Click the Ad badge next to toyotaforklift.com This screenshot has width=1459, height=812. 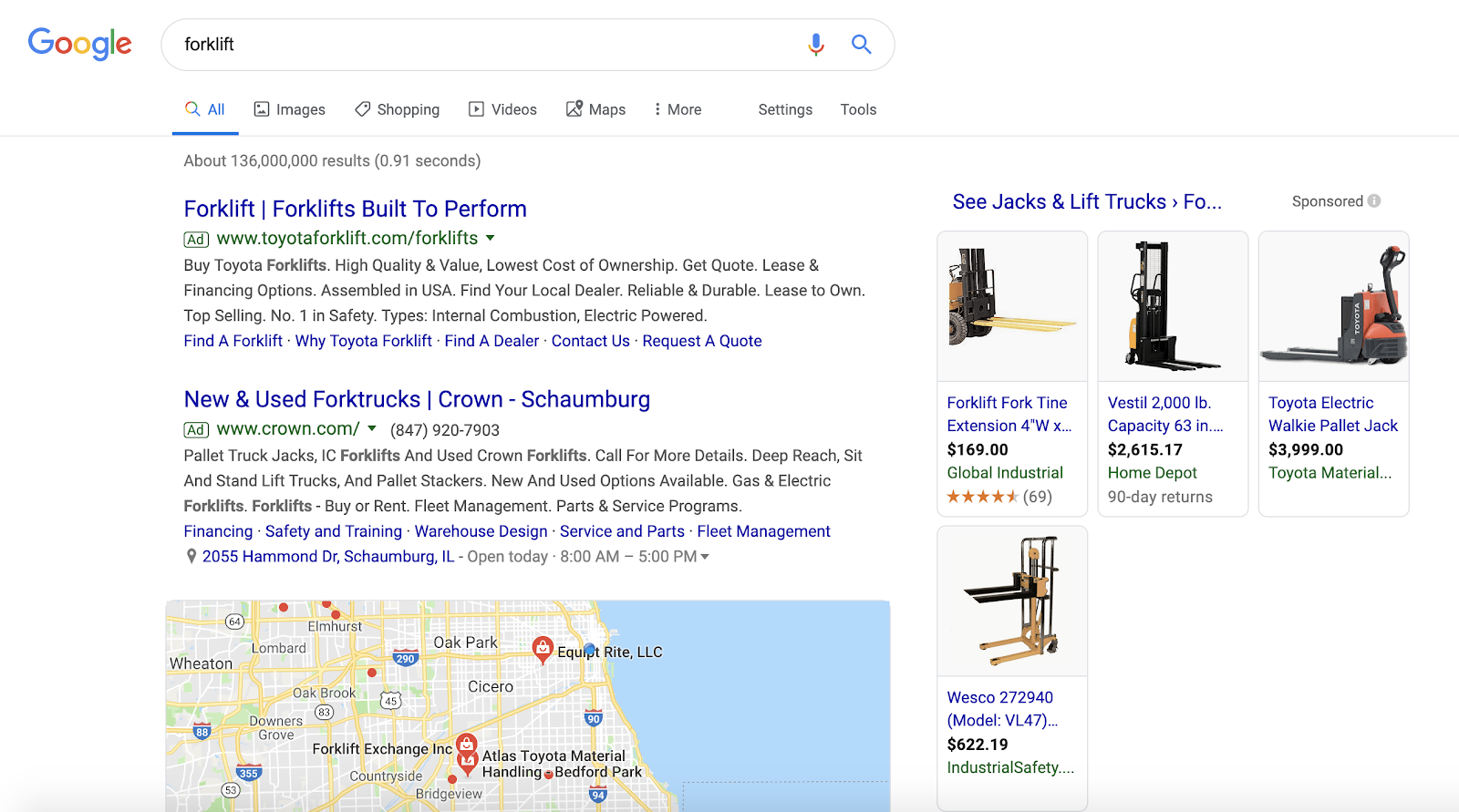(x=196, y=240)
